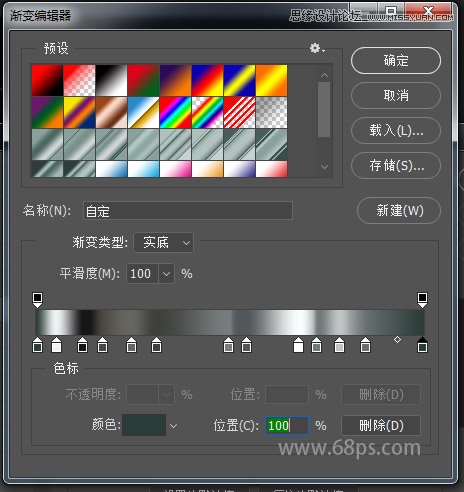
Task: Click the 名称 name field containing 自定
Action: click(x=188, y=211)
